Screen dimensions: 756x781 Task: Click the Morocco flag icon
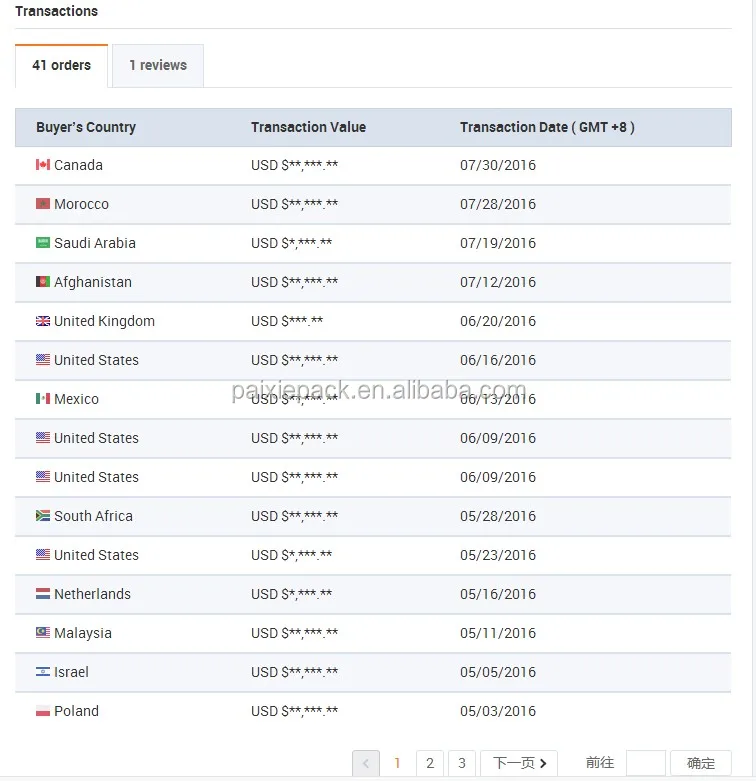pyautogui.click(x=43, y=204)
